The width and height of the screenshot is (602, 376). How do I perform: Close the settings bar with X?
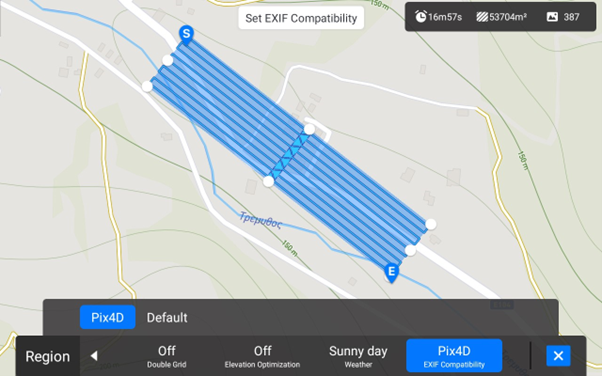[558, 356]
